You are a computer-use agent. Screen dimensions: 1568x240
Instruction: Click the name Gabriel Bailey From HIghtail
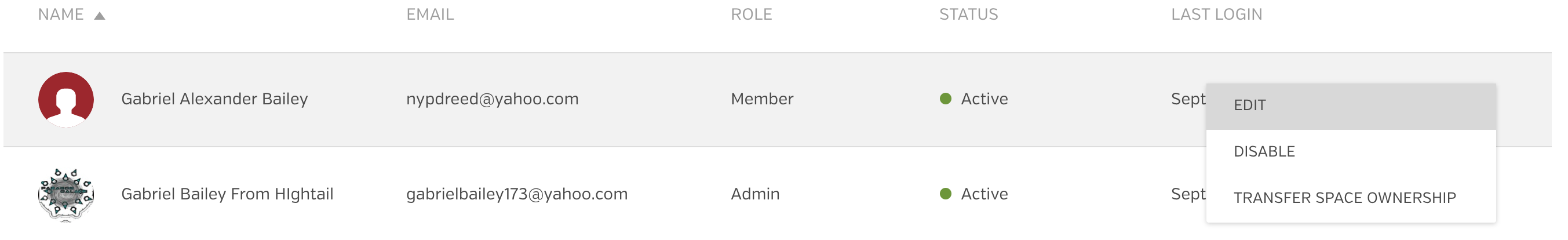tap(227, 194)
